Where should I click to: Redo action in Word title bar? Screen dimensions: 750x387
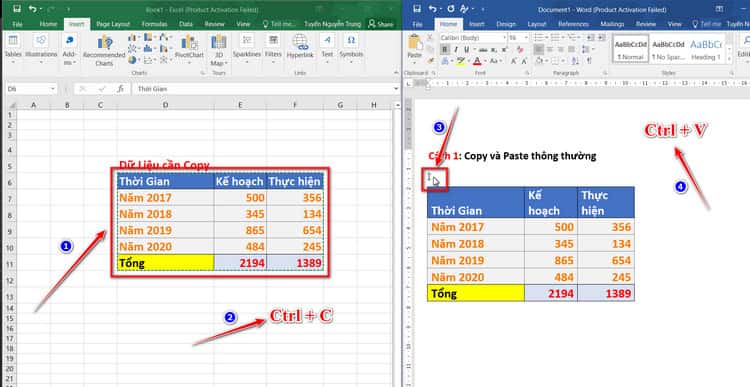coord(450,9)
